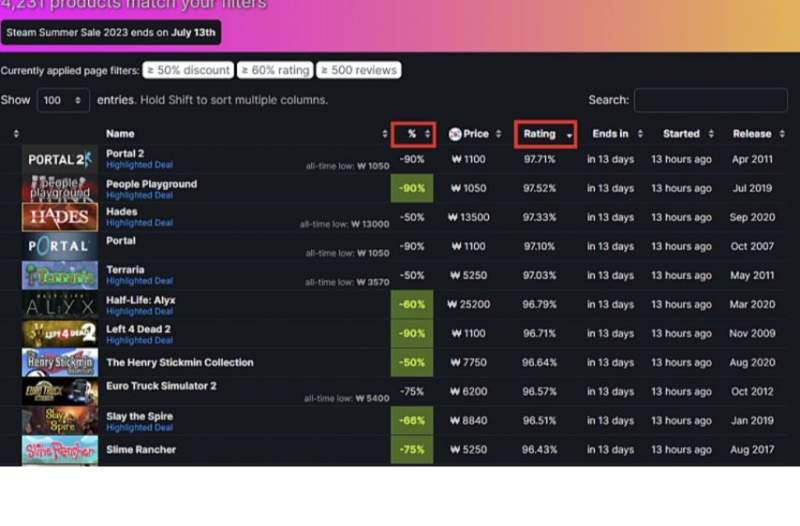
Task: Click the -75% badge for Slime Rancher
Action: click(x=412, y=450)
